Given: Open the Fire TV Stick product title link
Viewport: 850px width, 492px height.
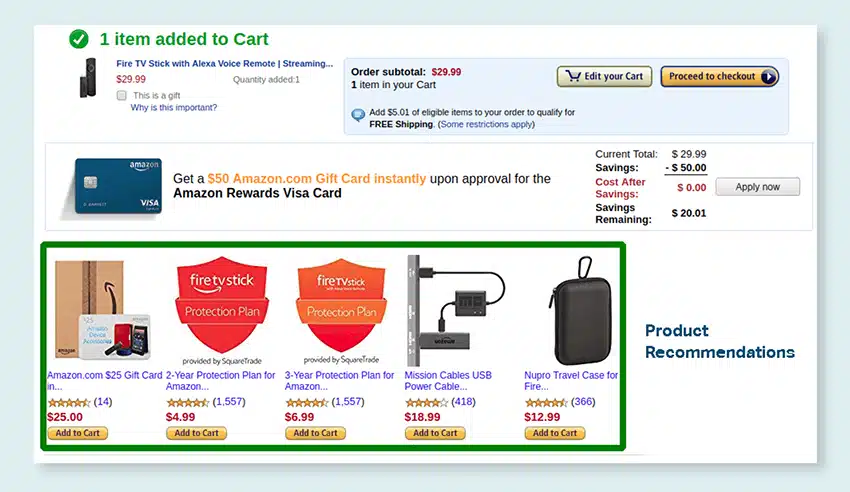Looking at the screenshot, I should pos(224,63).
